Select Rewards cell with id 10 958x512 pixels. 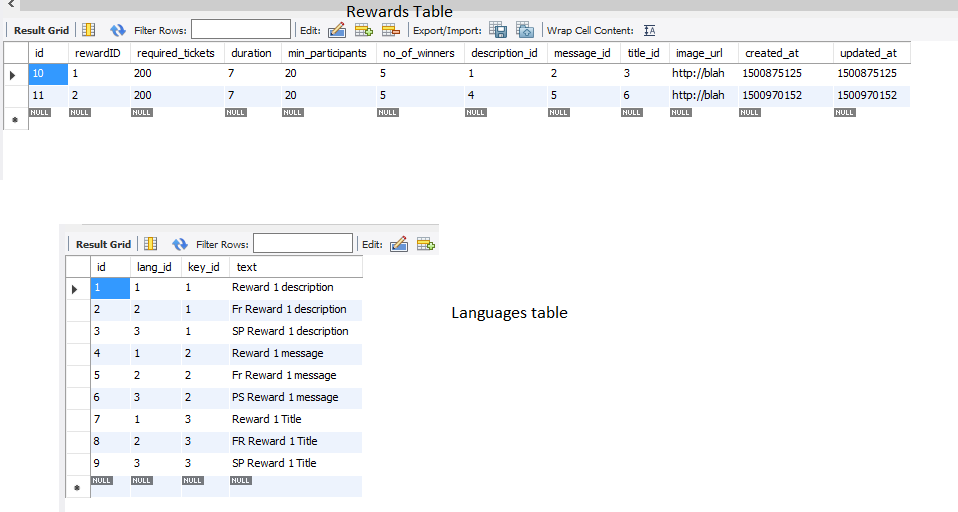tap(48, 74)
